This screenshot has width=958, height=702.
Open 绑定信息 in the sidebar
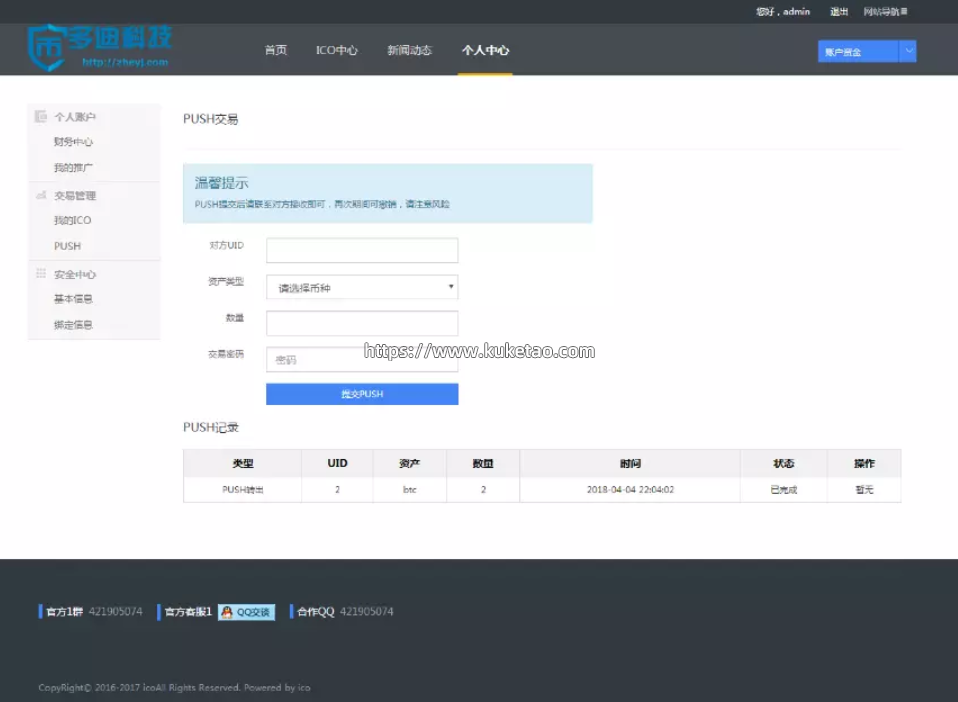[x=73, y=325]
